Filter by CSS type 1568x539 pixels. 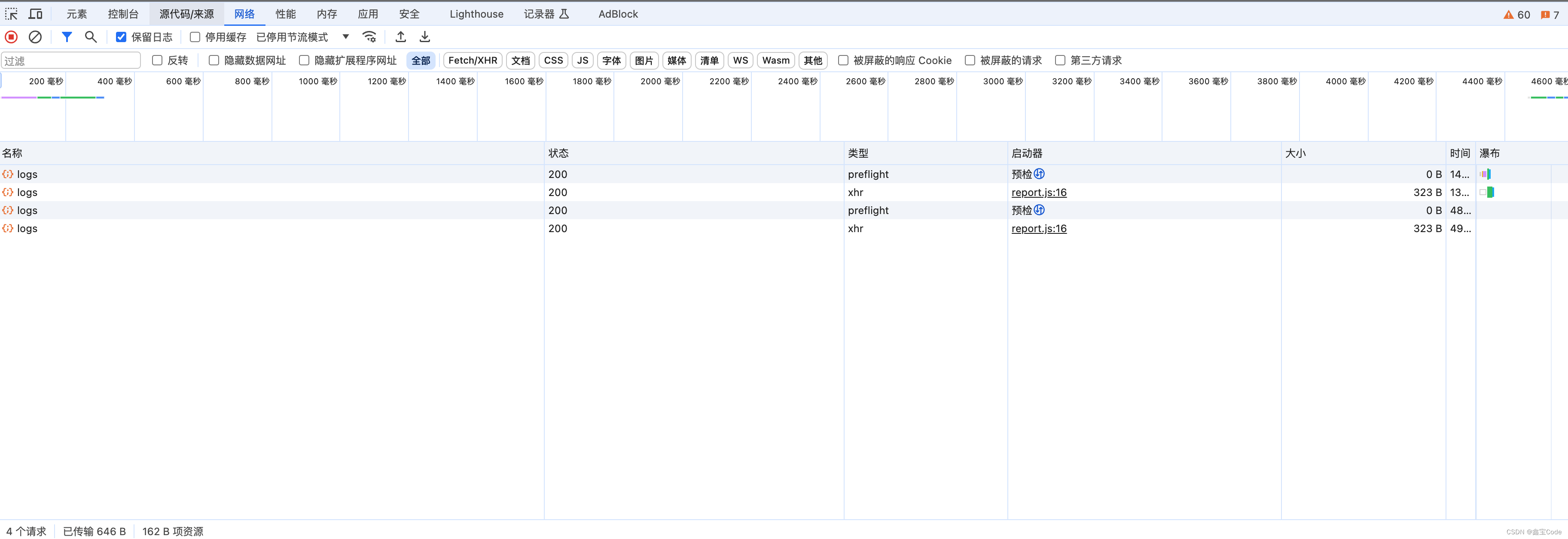tap(553, 60)
